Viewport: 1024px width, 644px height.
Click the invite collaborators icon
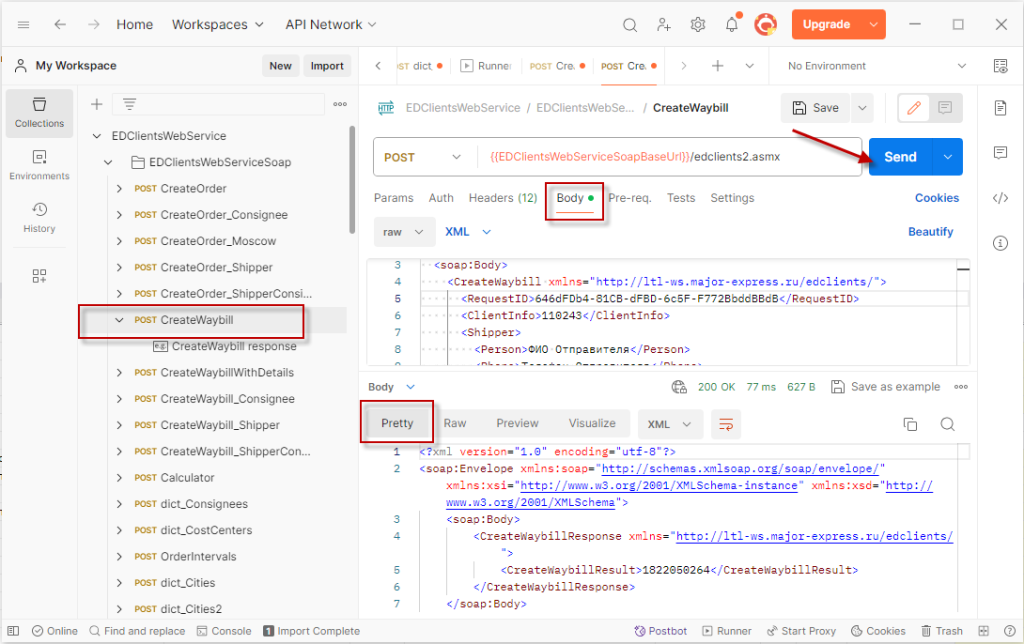tap(664, 25)
